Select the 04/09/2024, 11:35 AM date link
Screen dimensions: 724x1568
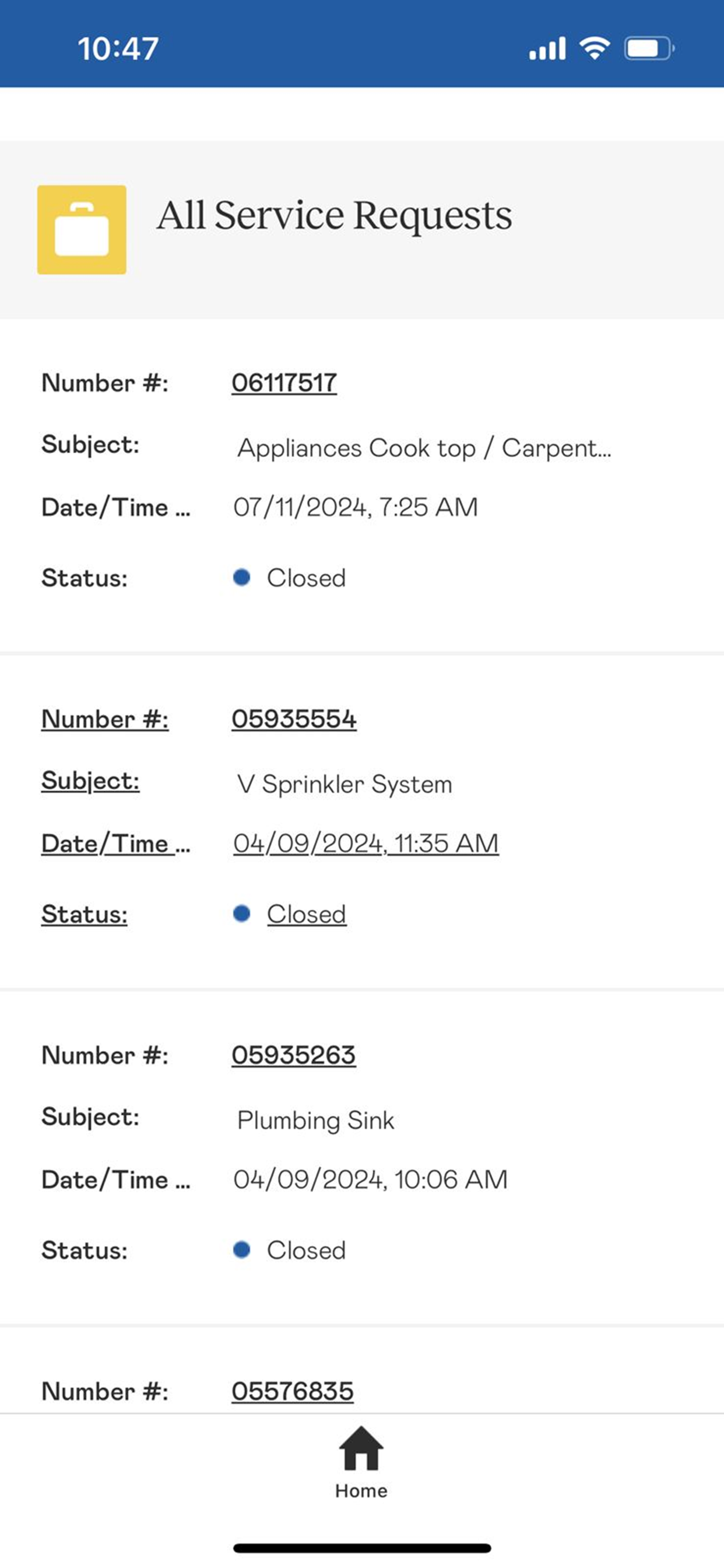(365, 843)
